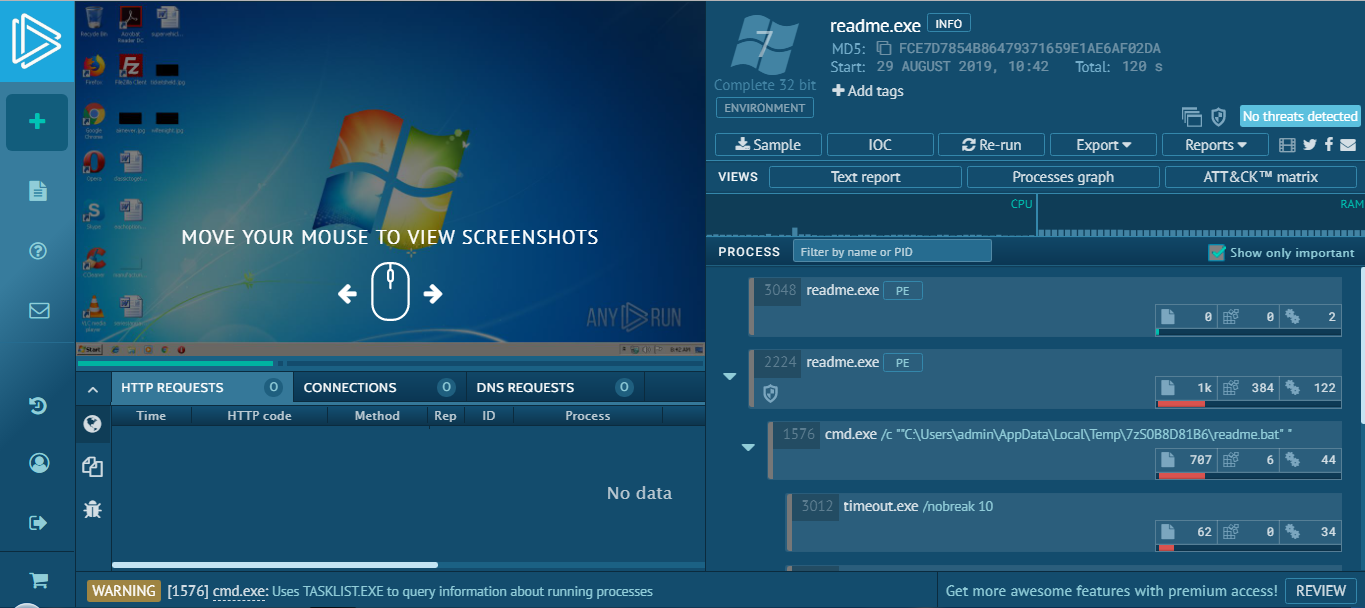Select process row readme.exe 3048
The image size is (1365, 608).
tap(1045, 307)
